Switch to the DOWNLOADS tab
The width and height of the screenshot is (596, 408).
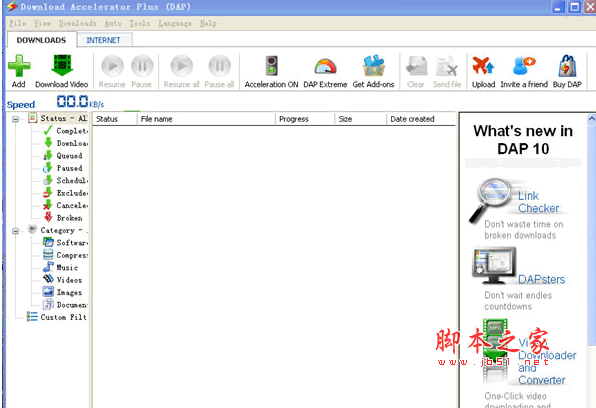(41, 40)
